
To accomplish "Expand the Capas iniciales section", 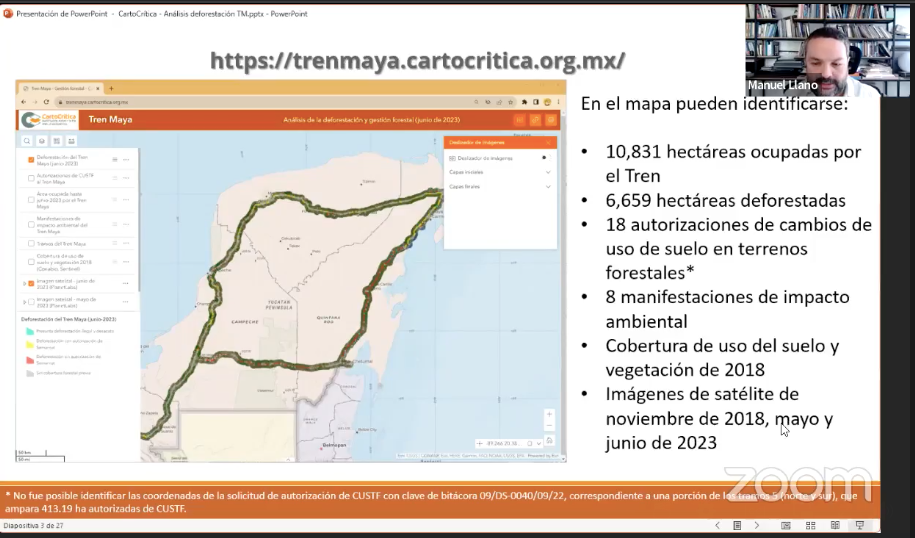I will point(547,172).
